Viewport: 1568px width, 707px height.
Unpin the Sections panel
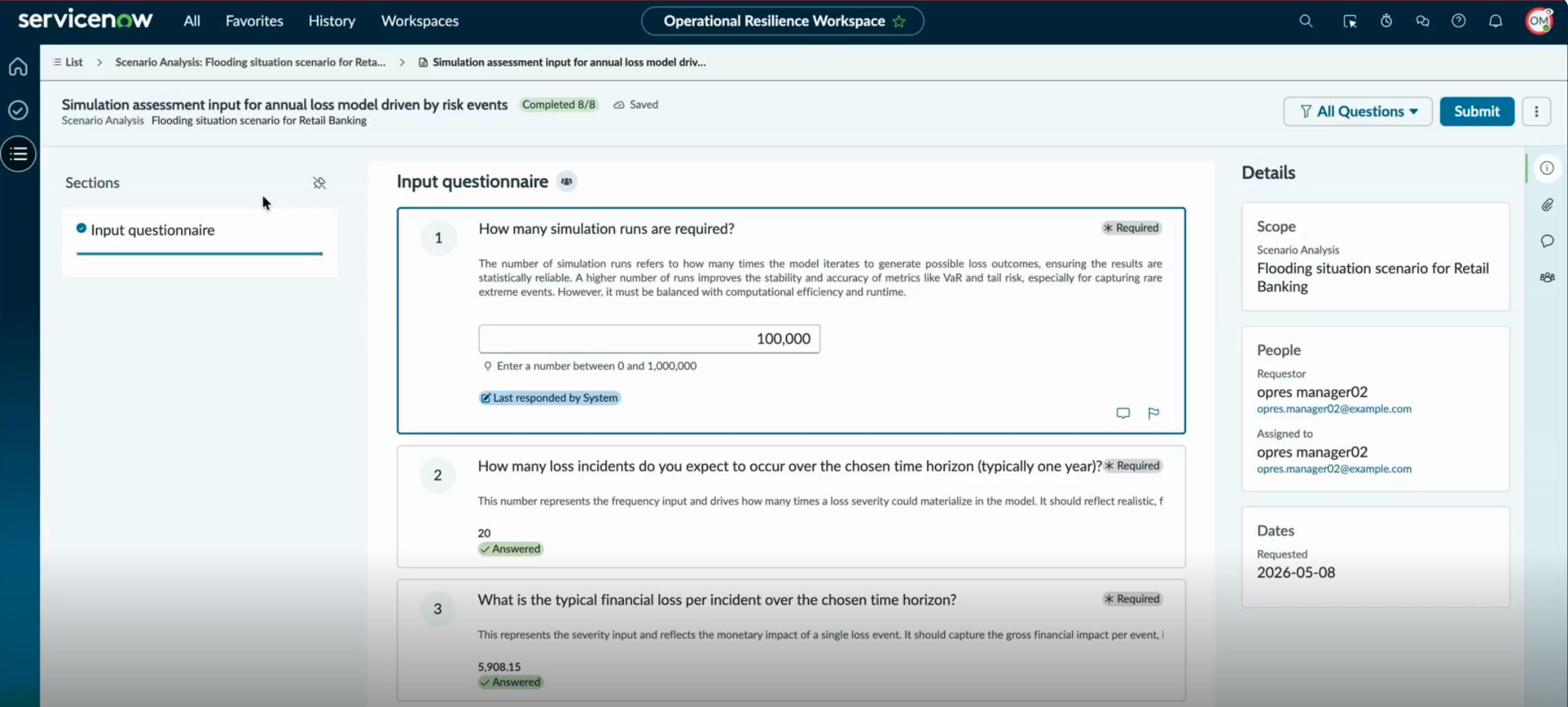click(319, 183)
